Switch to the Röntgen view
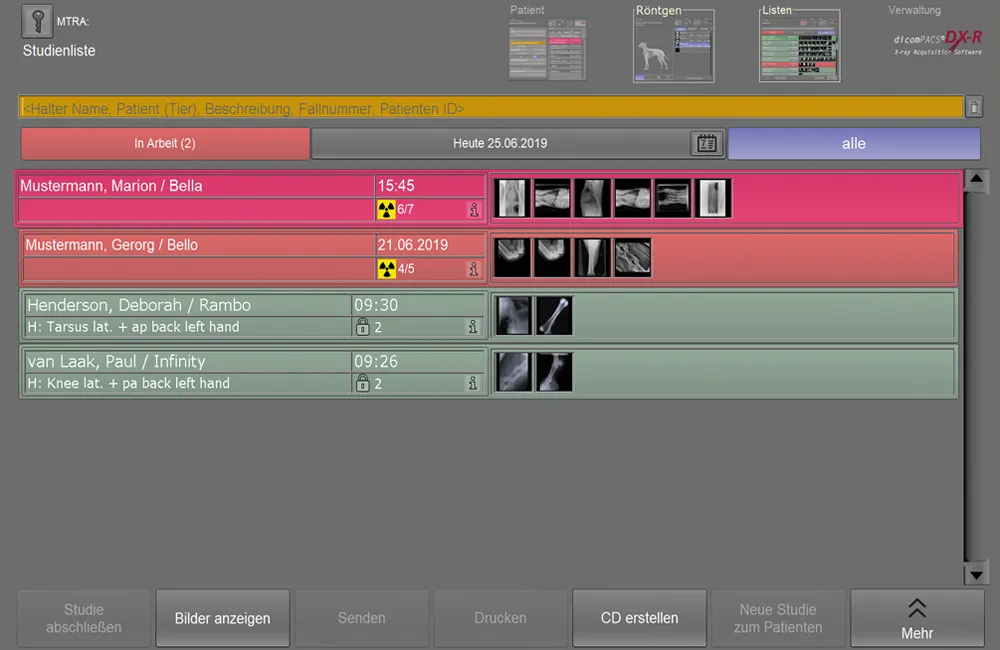The width and height of the screenshot is (1000, 650). 673,48
